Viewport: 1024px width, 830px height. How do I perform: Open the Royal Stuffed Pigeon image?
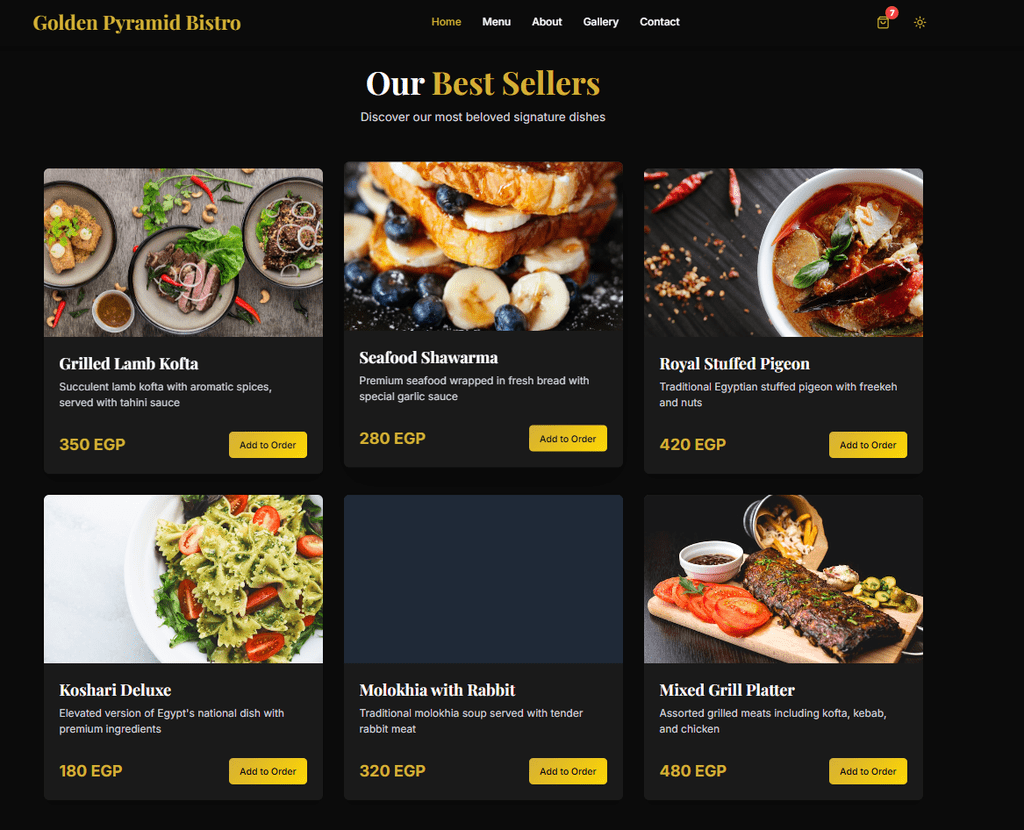tap(784, 253)
